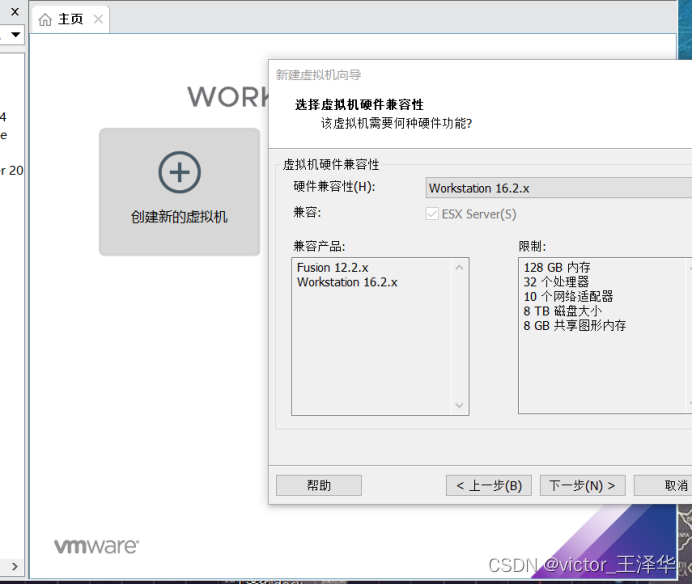Close the left sidebar panel with its X
The width and height of the screenshot is (692, 584).
[x=15, y=12]
